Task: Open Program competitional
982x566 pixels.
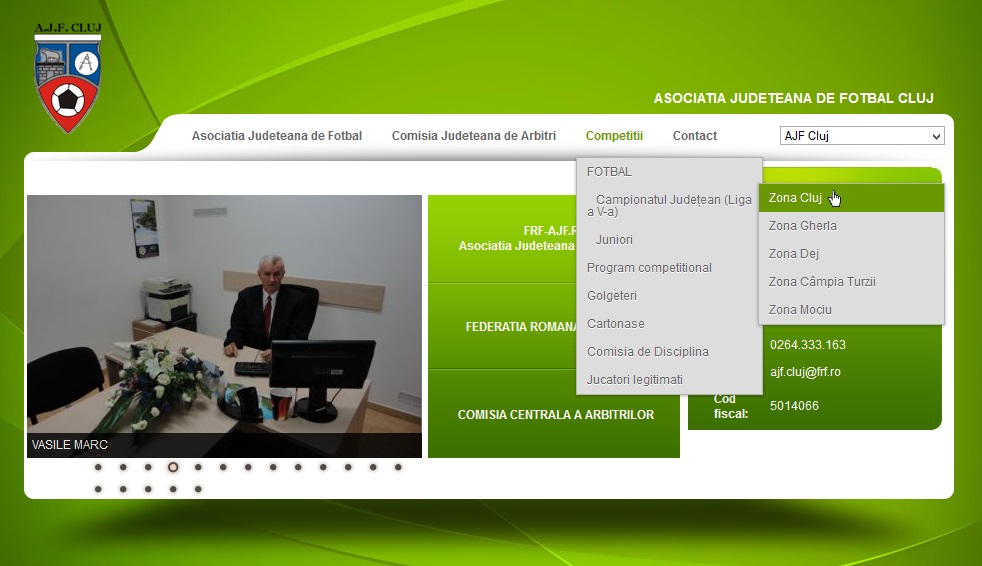Action: [x=669, y=267]
